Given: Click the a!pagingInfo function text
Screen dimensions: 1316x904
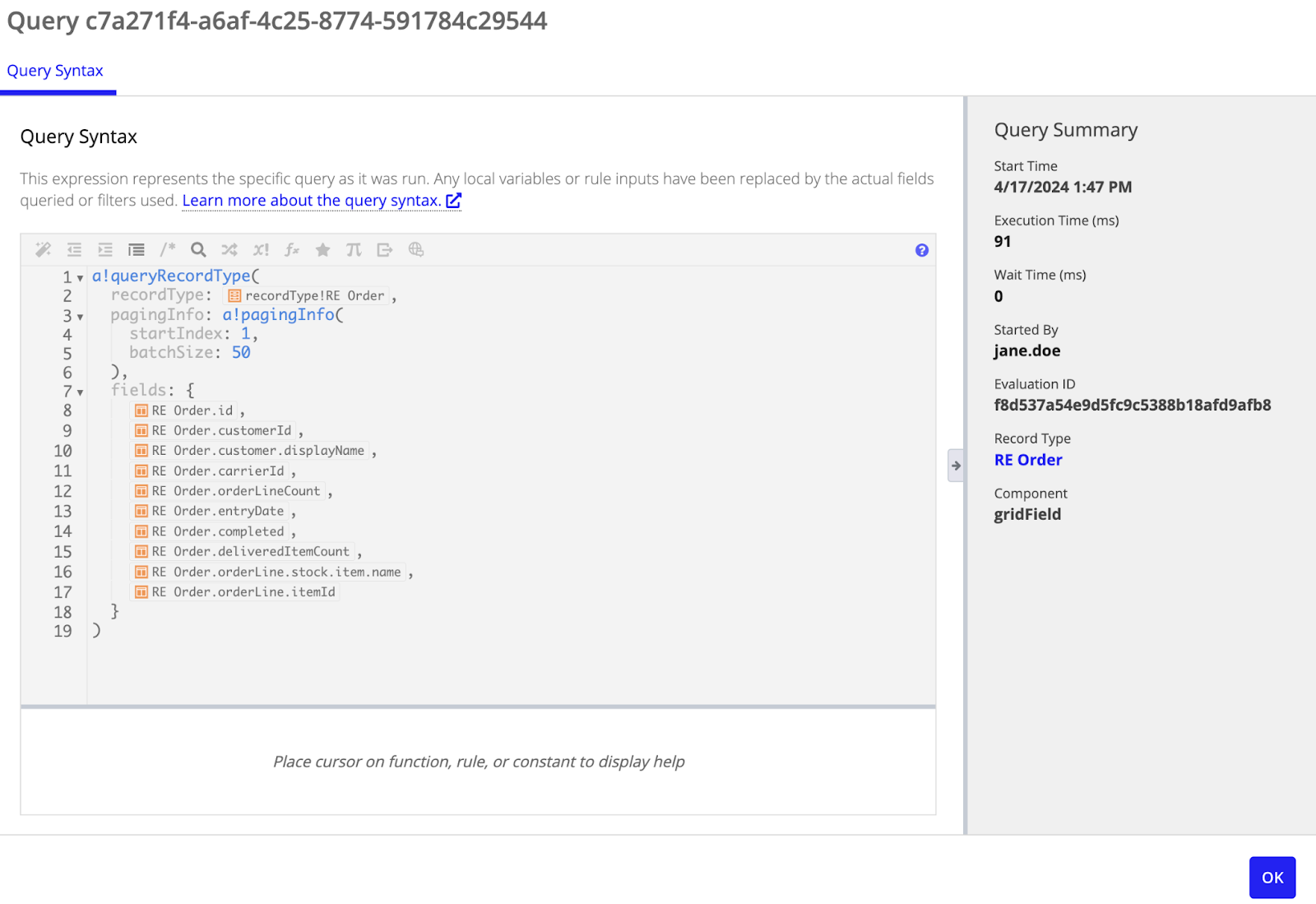Looking at the screenshot, I should click(279, 314).
